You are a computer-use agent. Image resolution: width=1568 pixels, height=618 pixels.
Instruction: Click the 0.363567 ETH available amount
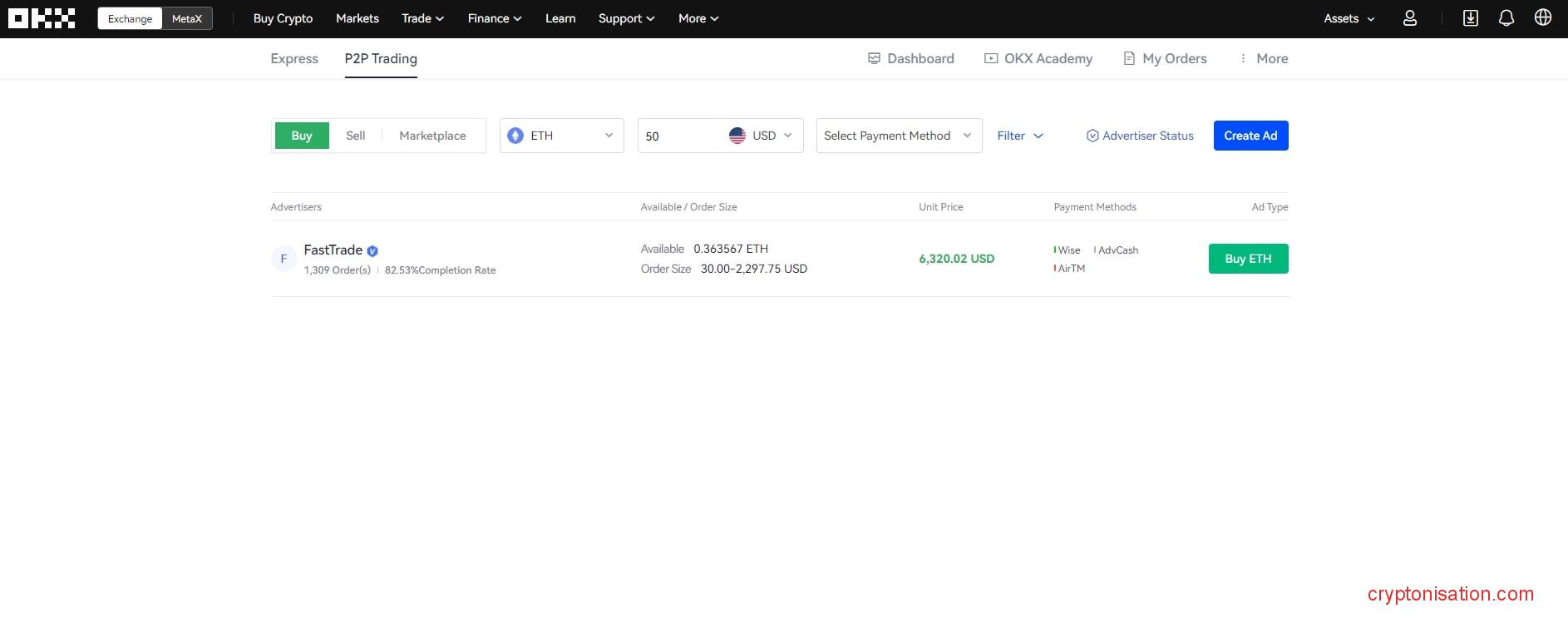pyautogui.click(x=731, y=249)
